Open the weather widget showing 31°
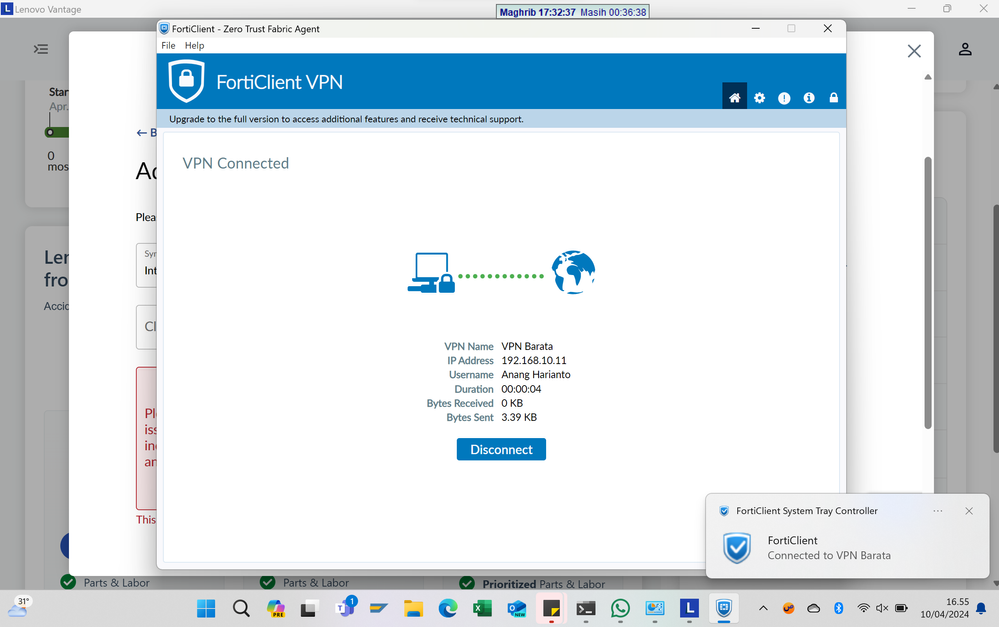 (x=19, y=607)
